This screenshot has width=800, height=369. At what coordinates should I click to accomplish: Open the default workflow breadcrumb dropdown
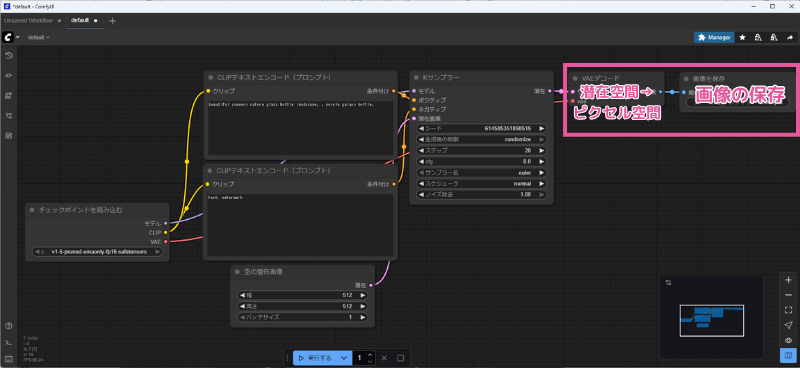[x=39, y=37]
